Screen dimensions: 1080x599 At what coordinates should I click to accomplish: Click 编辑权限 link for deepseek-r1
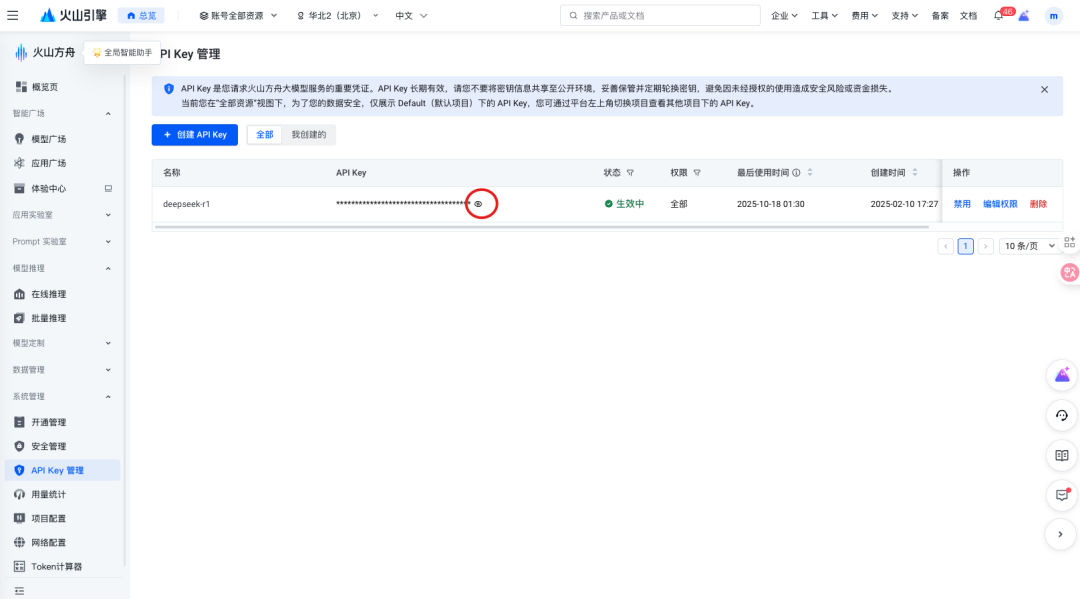[x=1000, y=204]
